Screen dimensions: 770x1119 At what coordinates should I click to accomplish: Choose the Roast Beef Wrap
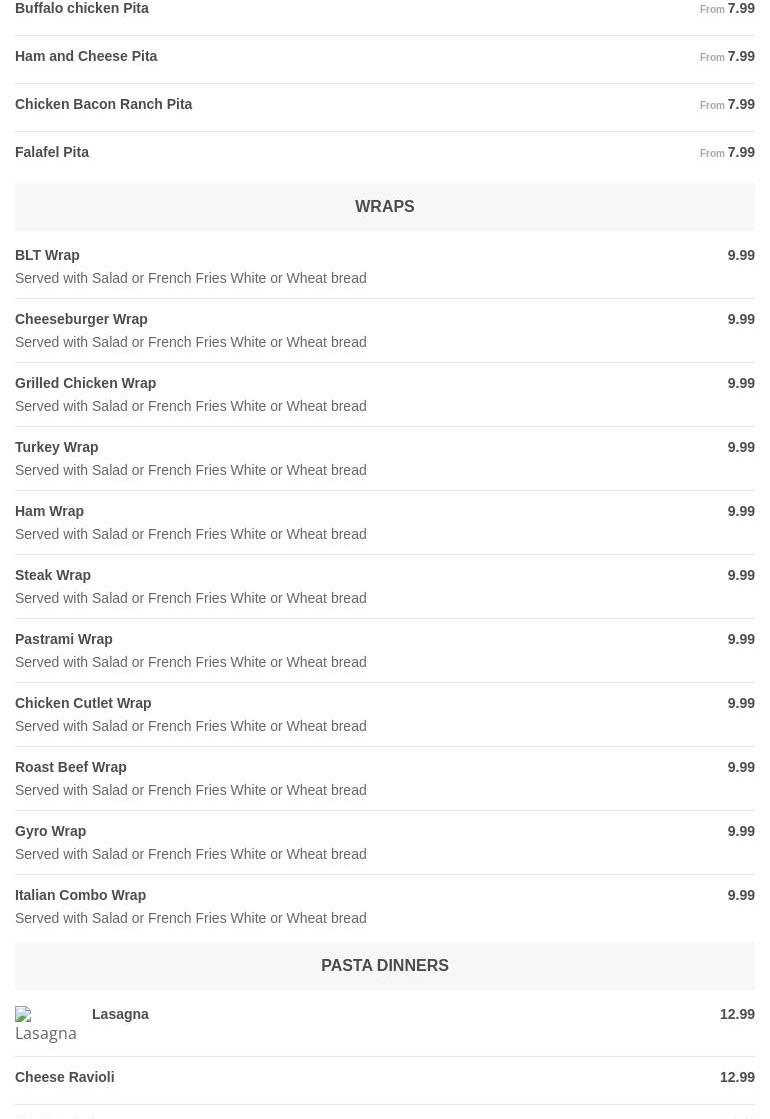pyautogui.click(x=70, y=768)
